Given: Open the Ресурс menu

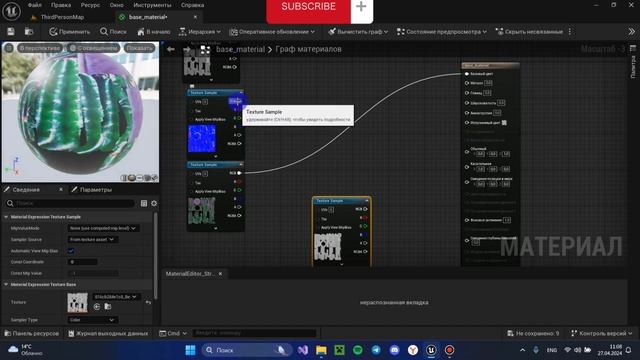Looking at the screenshot, I should [x=90, y=5].
